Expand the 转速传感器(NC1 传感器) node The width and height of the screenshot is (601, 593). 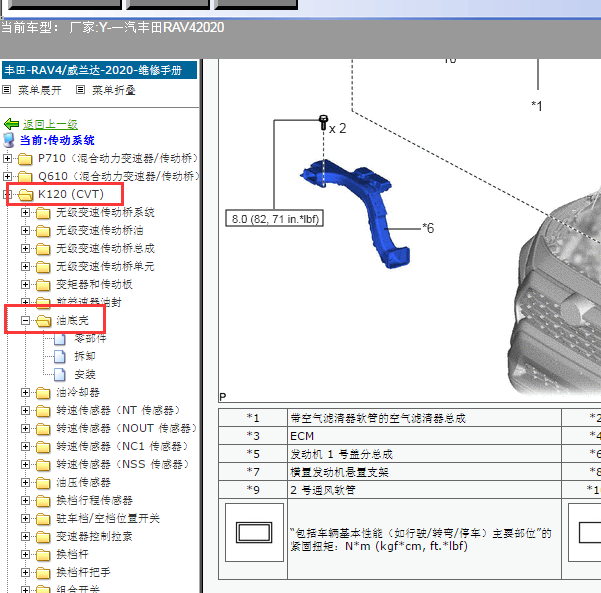(25, 446)
